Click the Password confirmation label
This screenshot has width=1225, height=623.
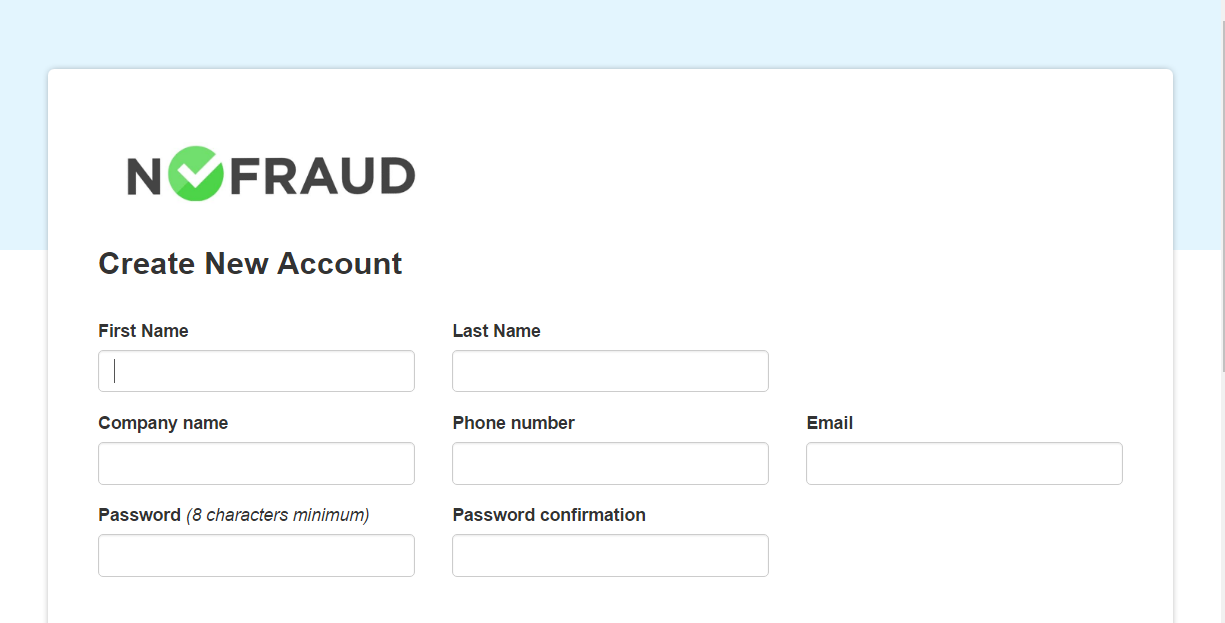coord(549,515)
